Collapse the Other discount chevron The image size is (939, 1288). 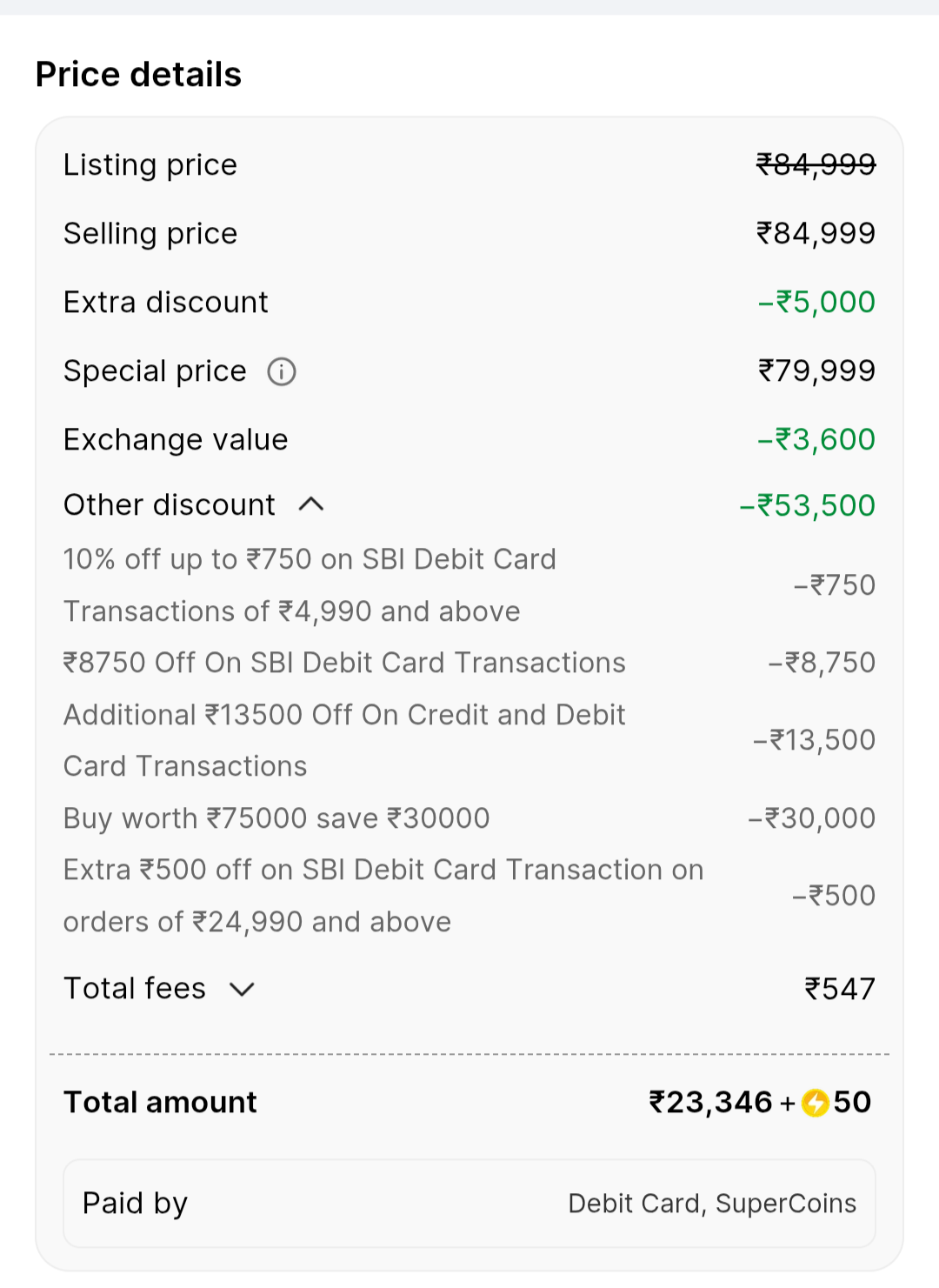click(x=311, y=504)
